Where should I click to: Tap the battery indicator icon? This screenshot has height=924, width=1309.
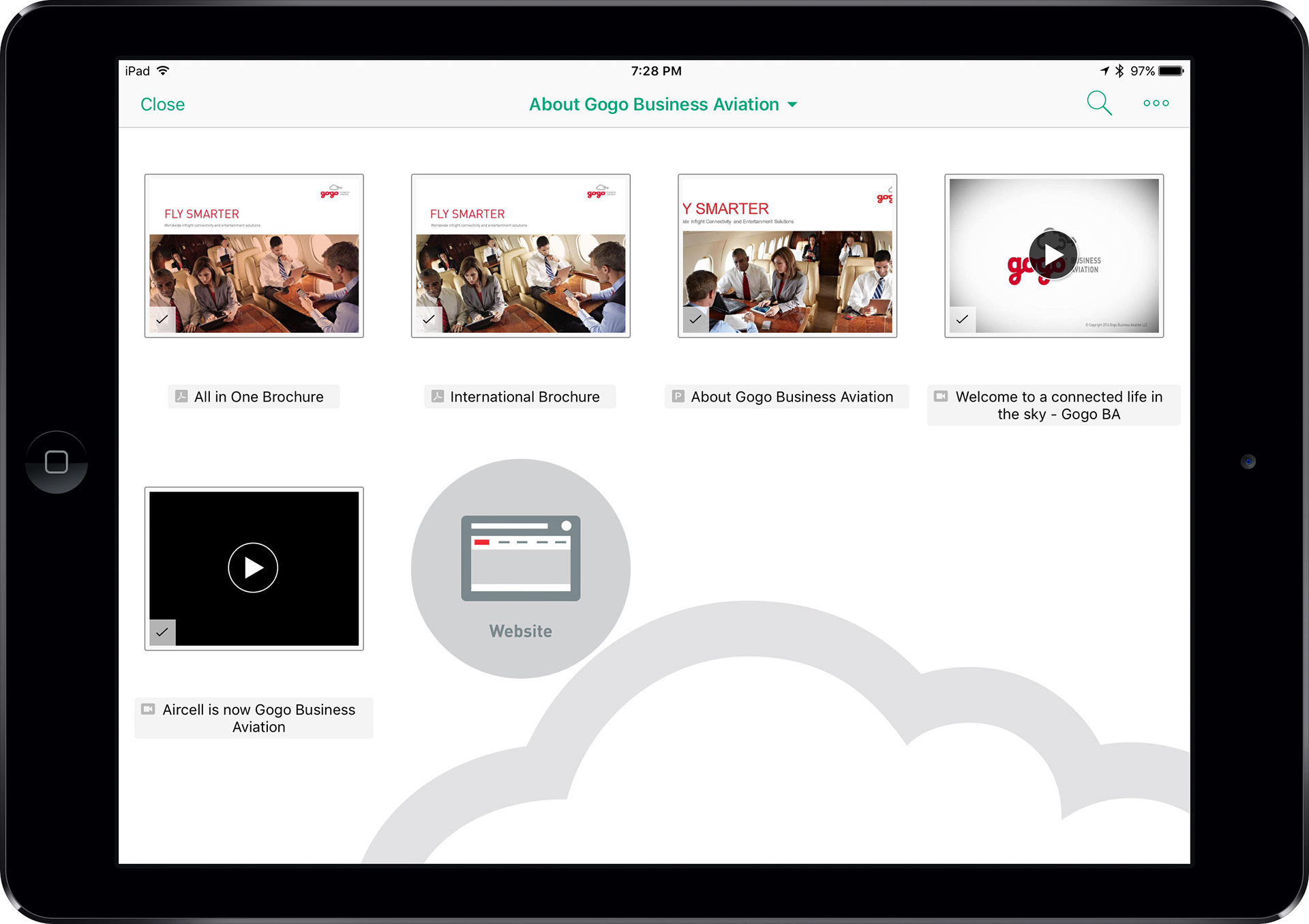pyautogui.click(x=1171, y=71)
